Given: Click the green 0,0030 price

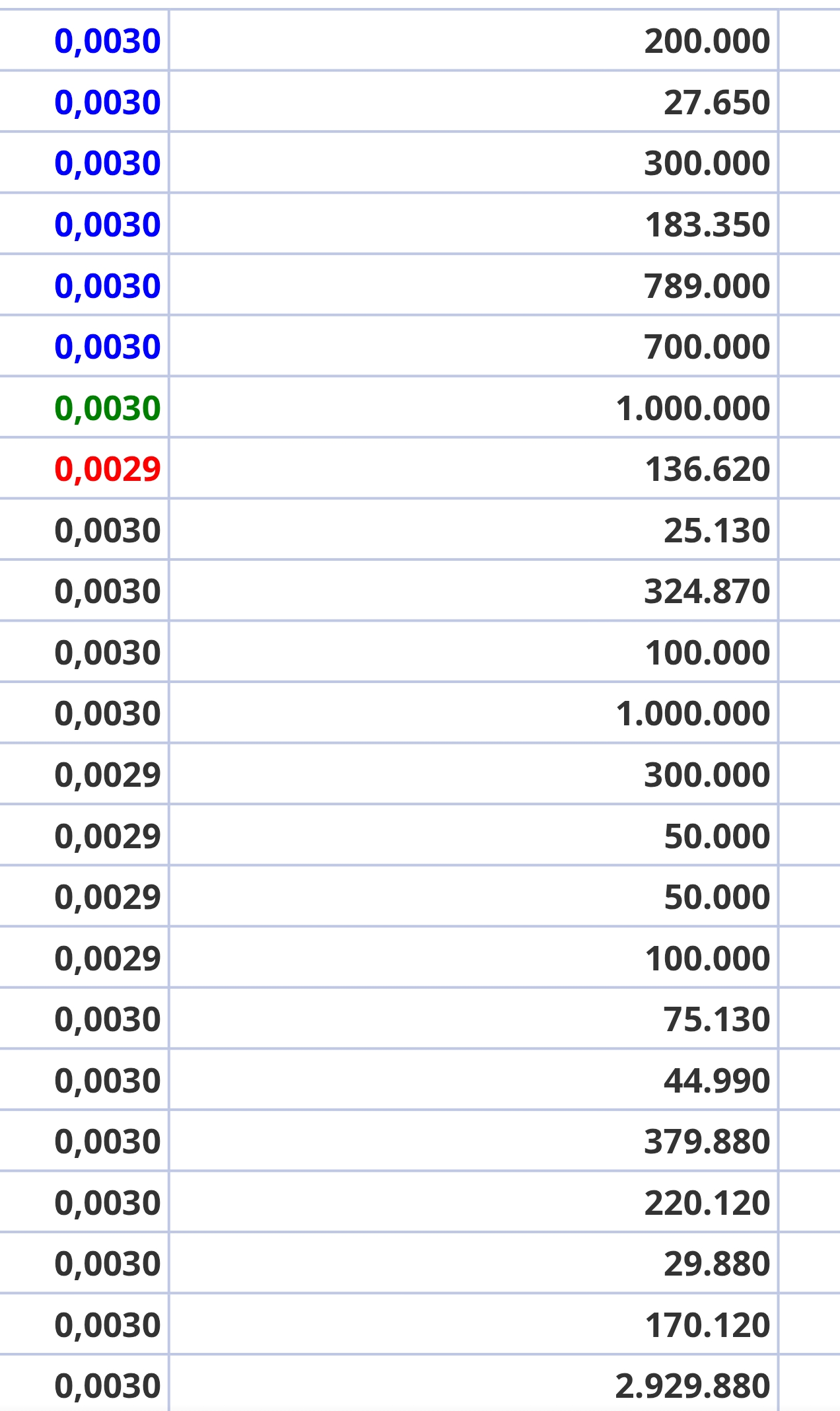Looking at the screenshot, I should click(x=108, y=408).
